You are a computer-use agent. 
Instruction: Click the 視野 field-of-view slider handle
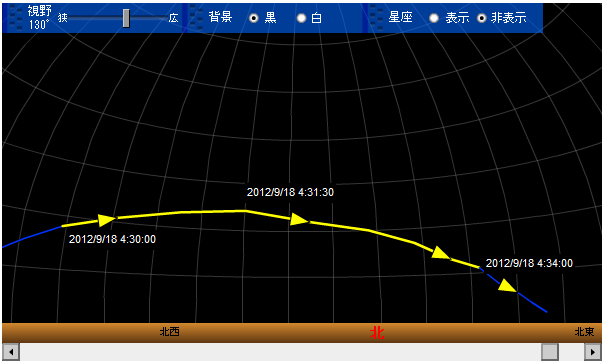[x=126, y=18]
